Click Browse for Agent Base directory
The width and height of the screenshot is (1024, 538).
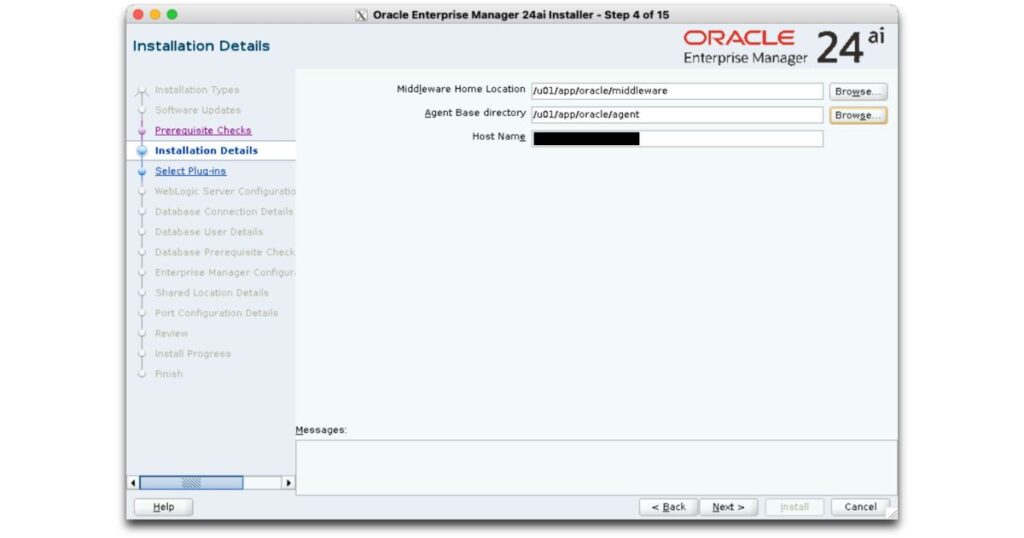[x=857, y=115]
